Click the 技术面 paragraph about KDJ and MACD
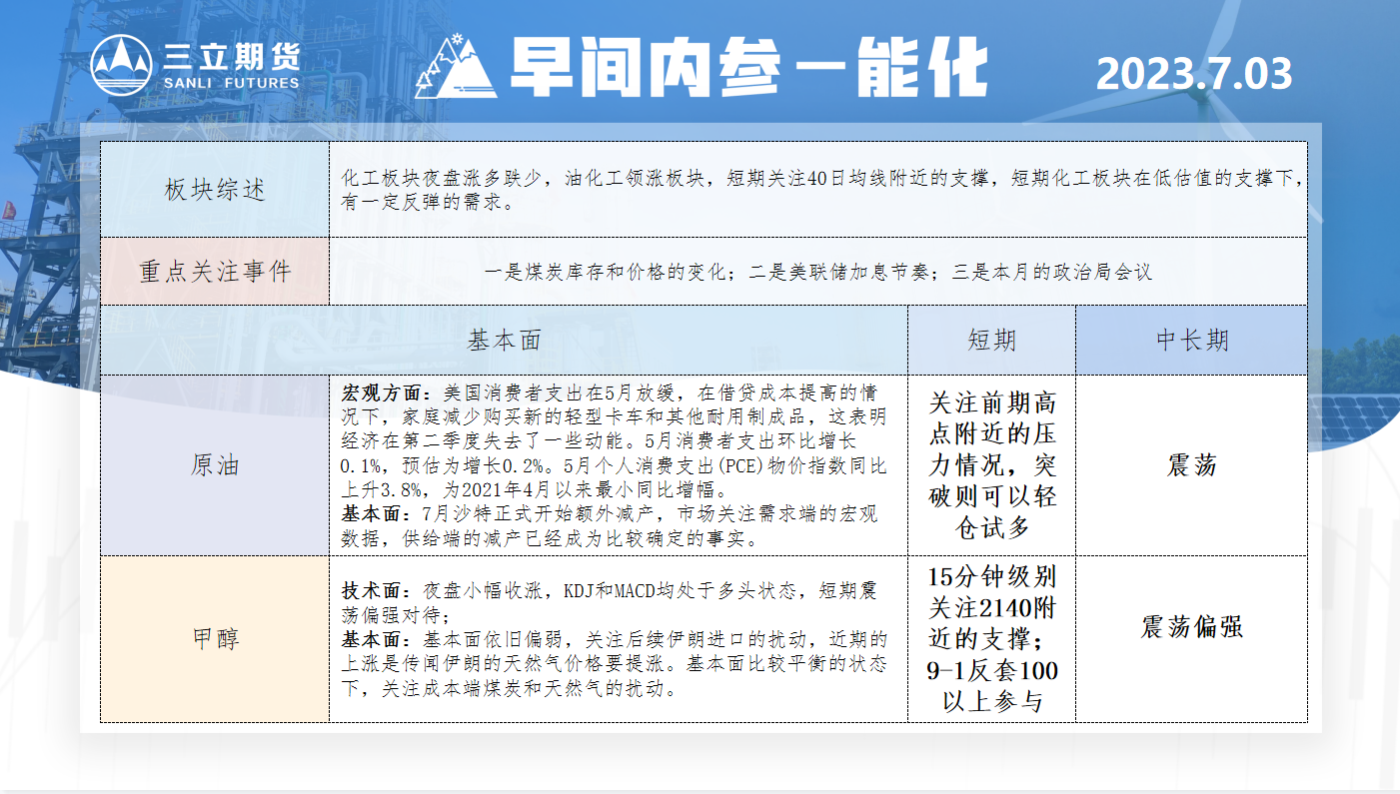This screenshot has height=794, width=1400. point(610,602)
